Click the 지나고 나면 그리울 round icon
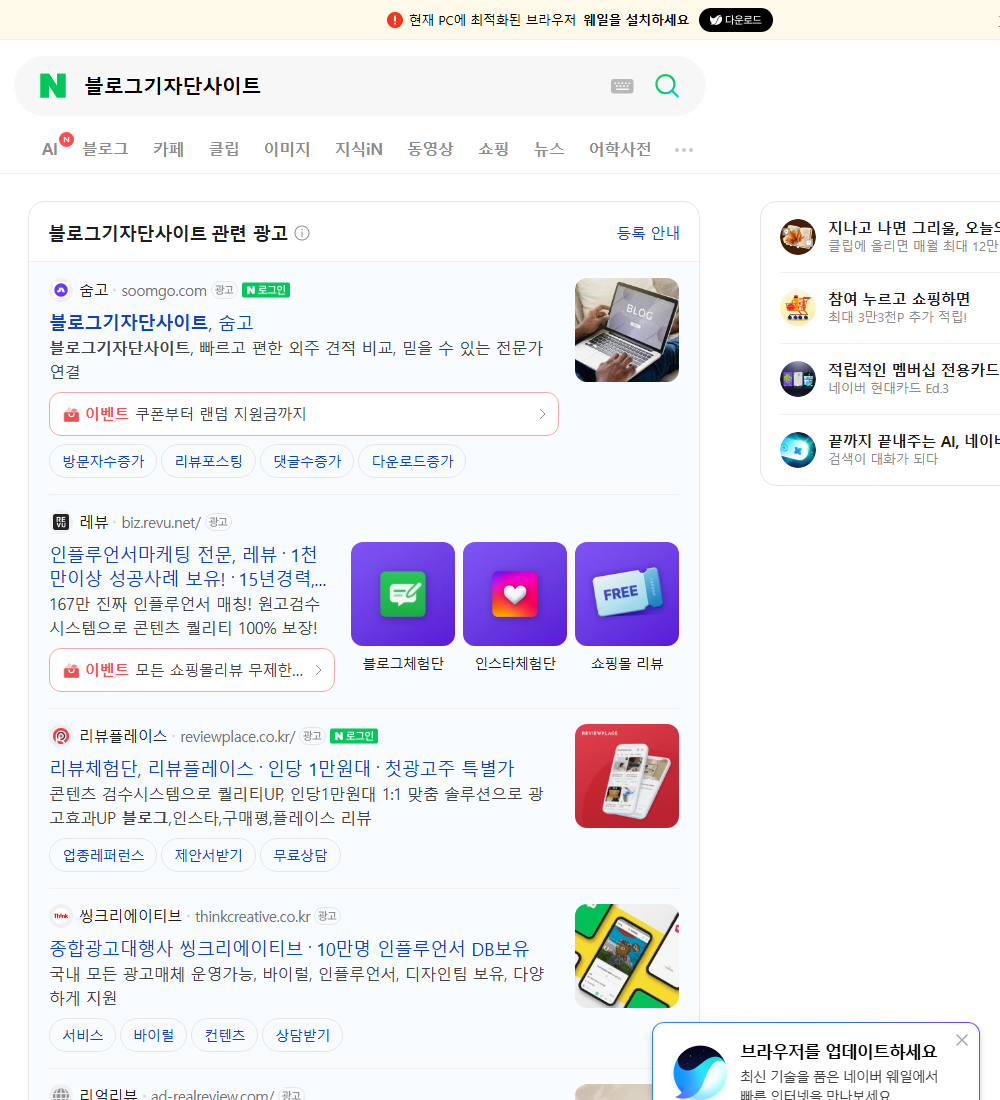The height and width of the screenshot is (1100, 1000). [x=798, y=236]
